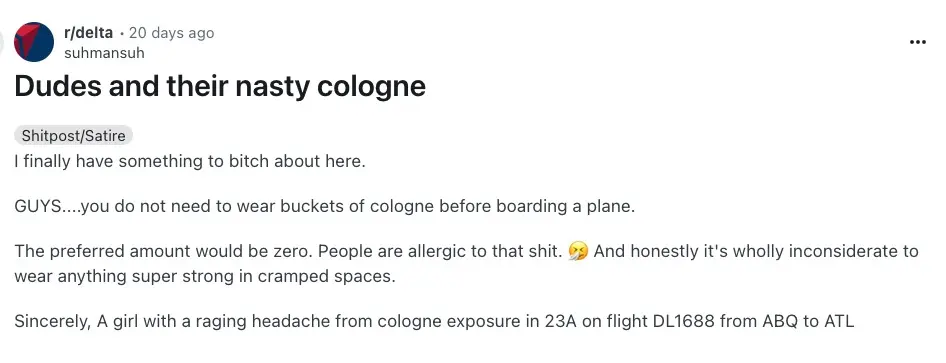Click the line "wear anything super strong in cramped spaces"
The image size is (946, 363).
point(205,277)
